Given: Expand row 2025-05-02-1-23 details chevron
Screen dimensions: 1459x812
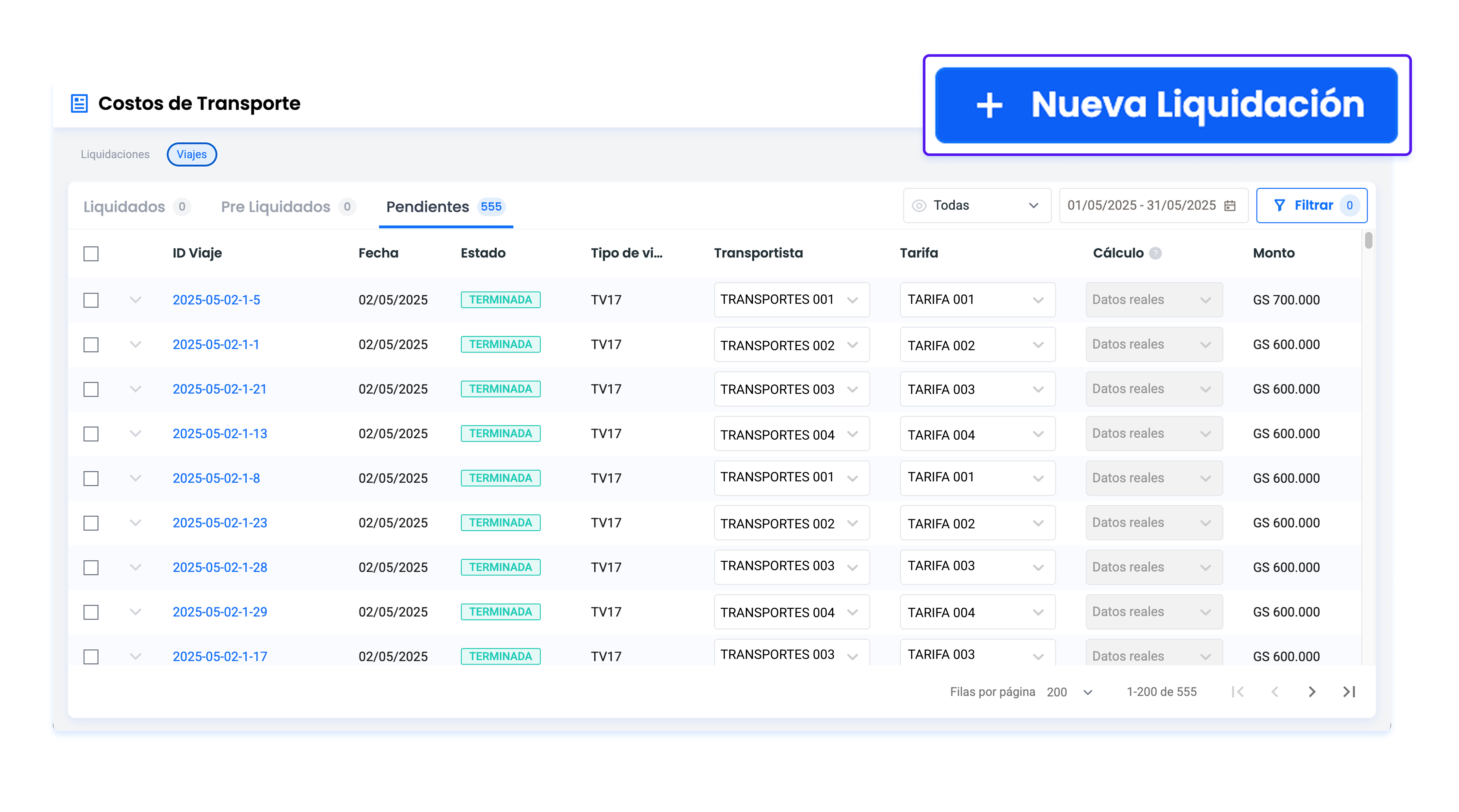Looking at the screenshot, I should pos(136,523).
